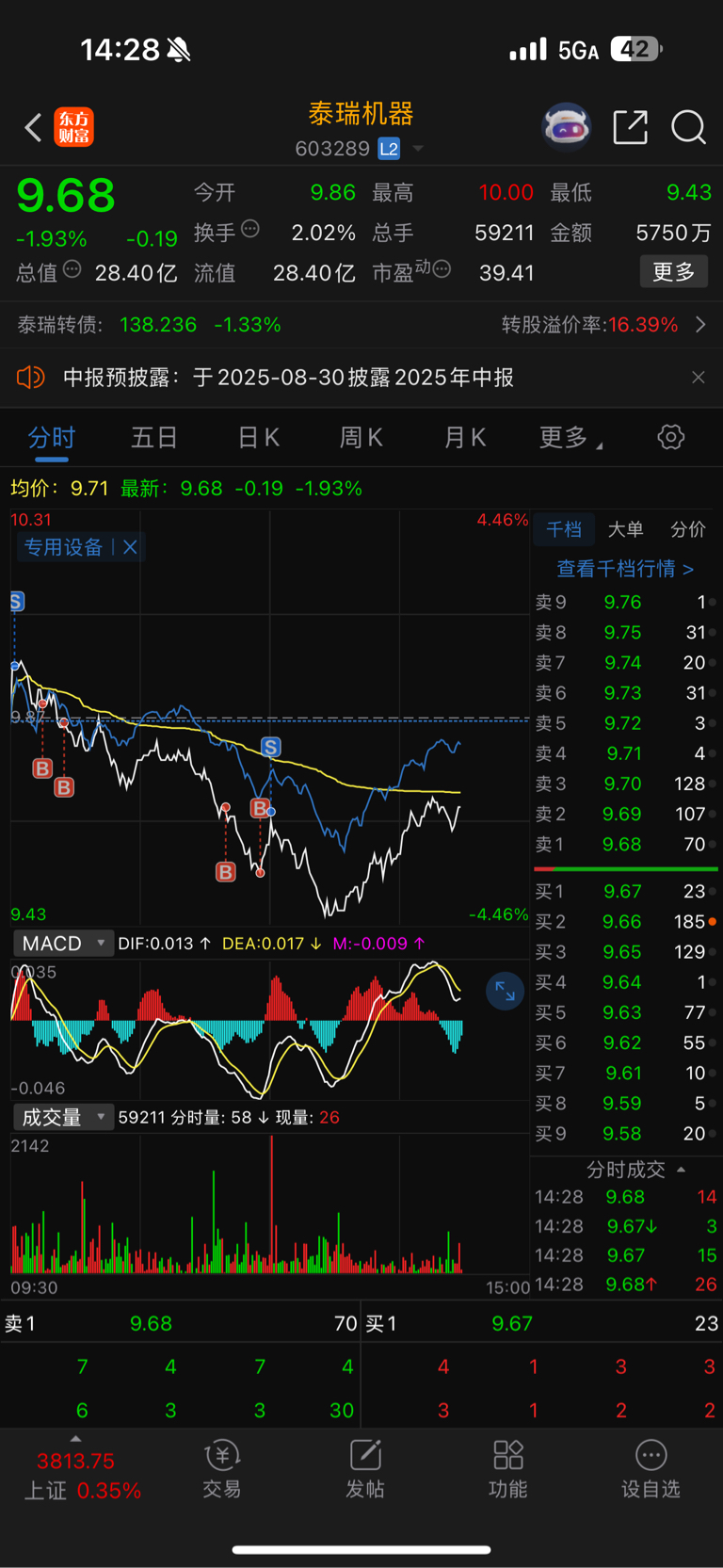The height and width of the screenshot is (1568, 723).
Task: Tap the S marker at chart center
Action: (271, 748)
